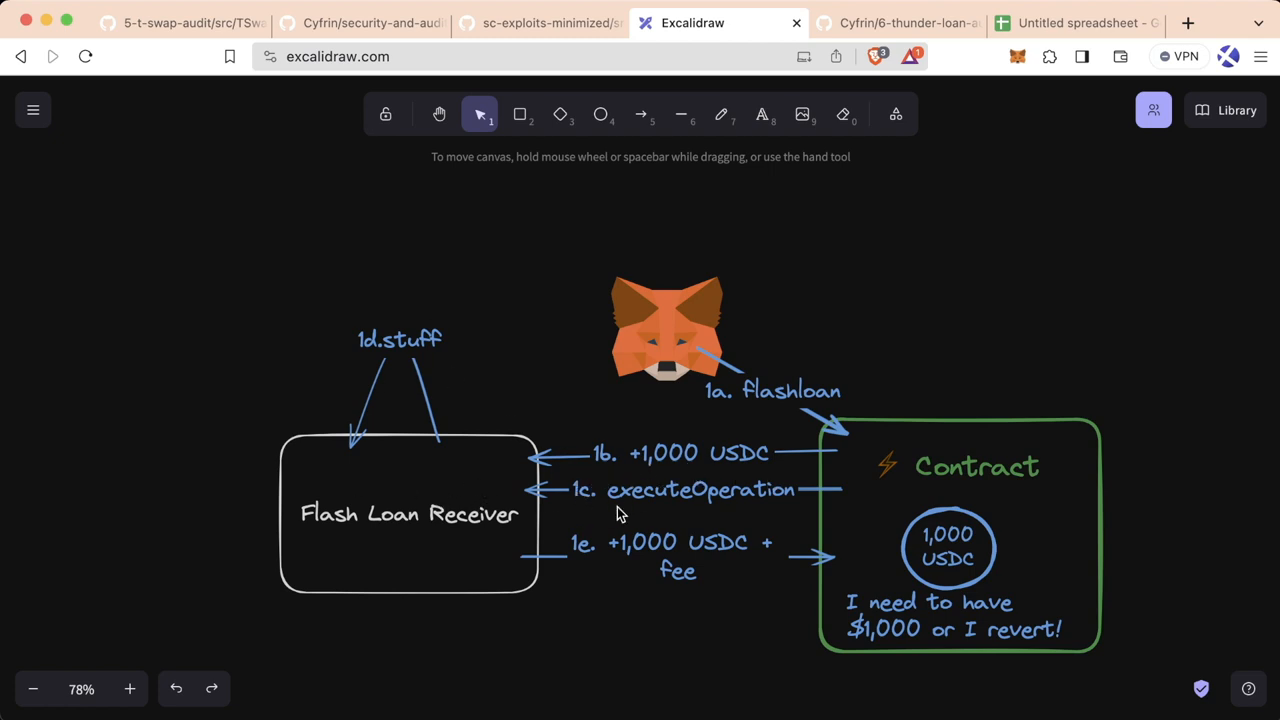This screenshot has width=1280, height=720.
Task: Select the Rectangle tool
Action: tap(520, 115)
